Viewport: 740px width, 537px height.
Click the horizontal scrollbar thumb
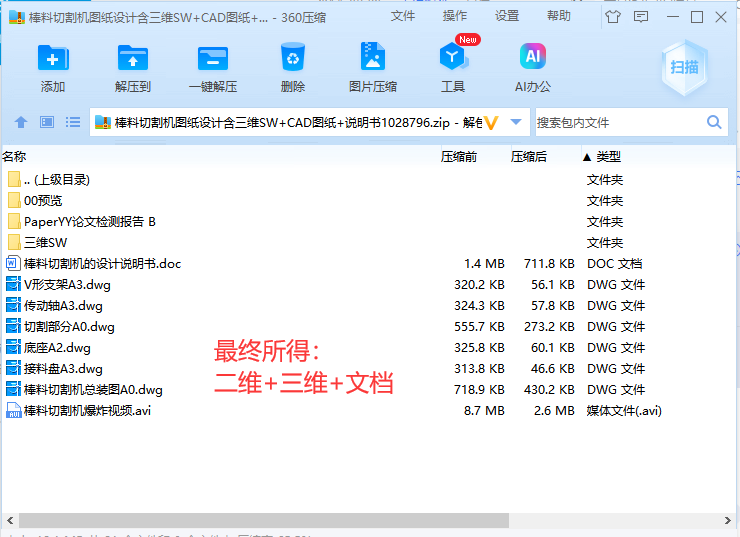[x=263, y=520]
